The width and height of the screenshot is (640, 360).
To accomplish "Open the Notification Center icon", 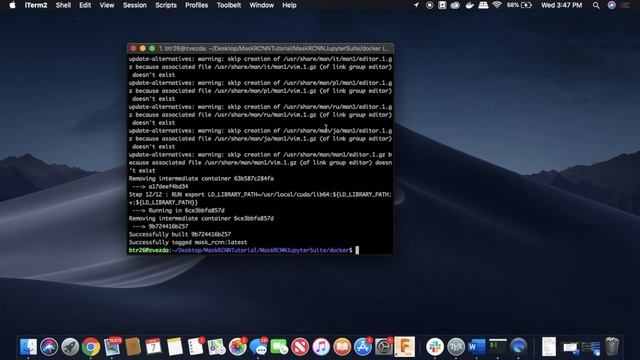I will [x=626, y=5].
